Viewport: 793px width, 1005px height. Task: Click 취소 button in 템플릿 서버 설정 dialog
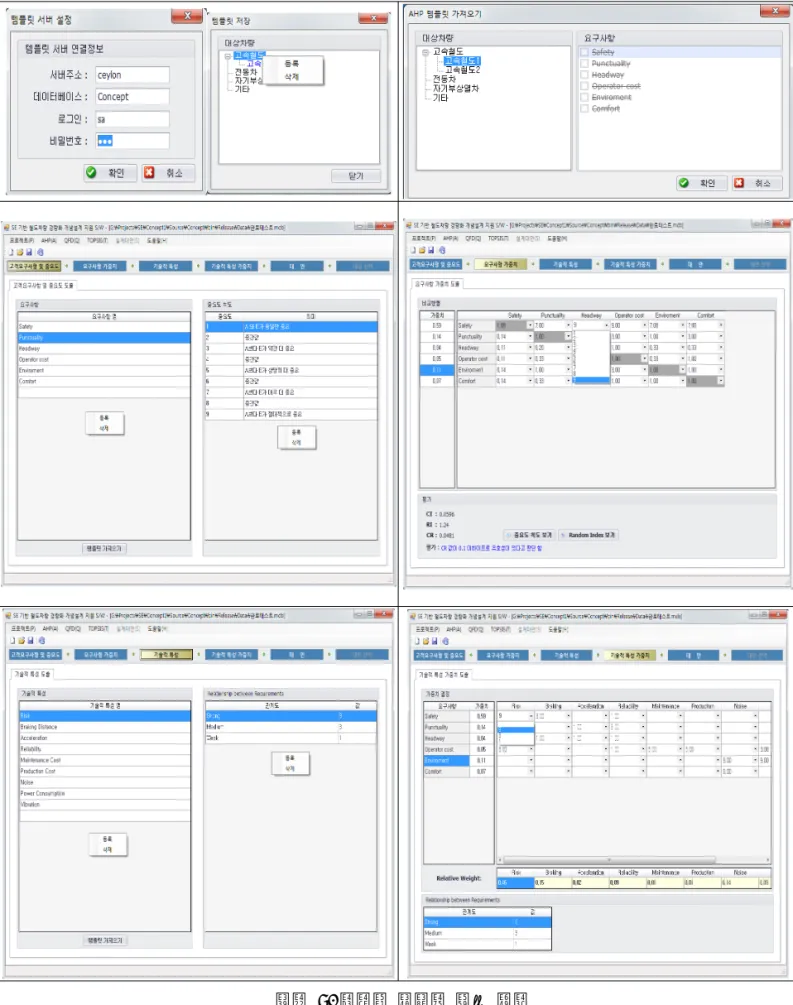[x=168, y=173]
